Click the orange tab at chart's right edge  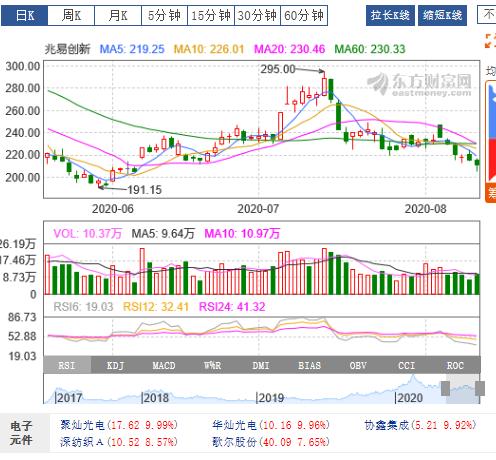pos(491,193)
